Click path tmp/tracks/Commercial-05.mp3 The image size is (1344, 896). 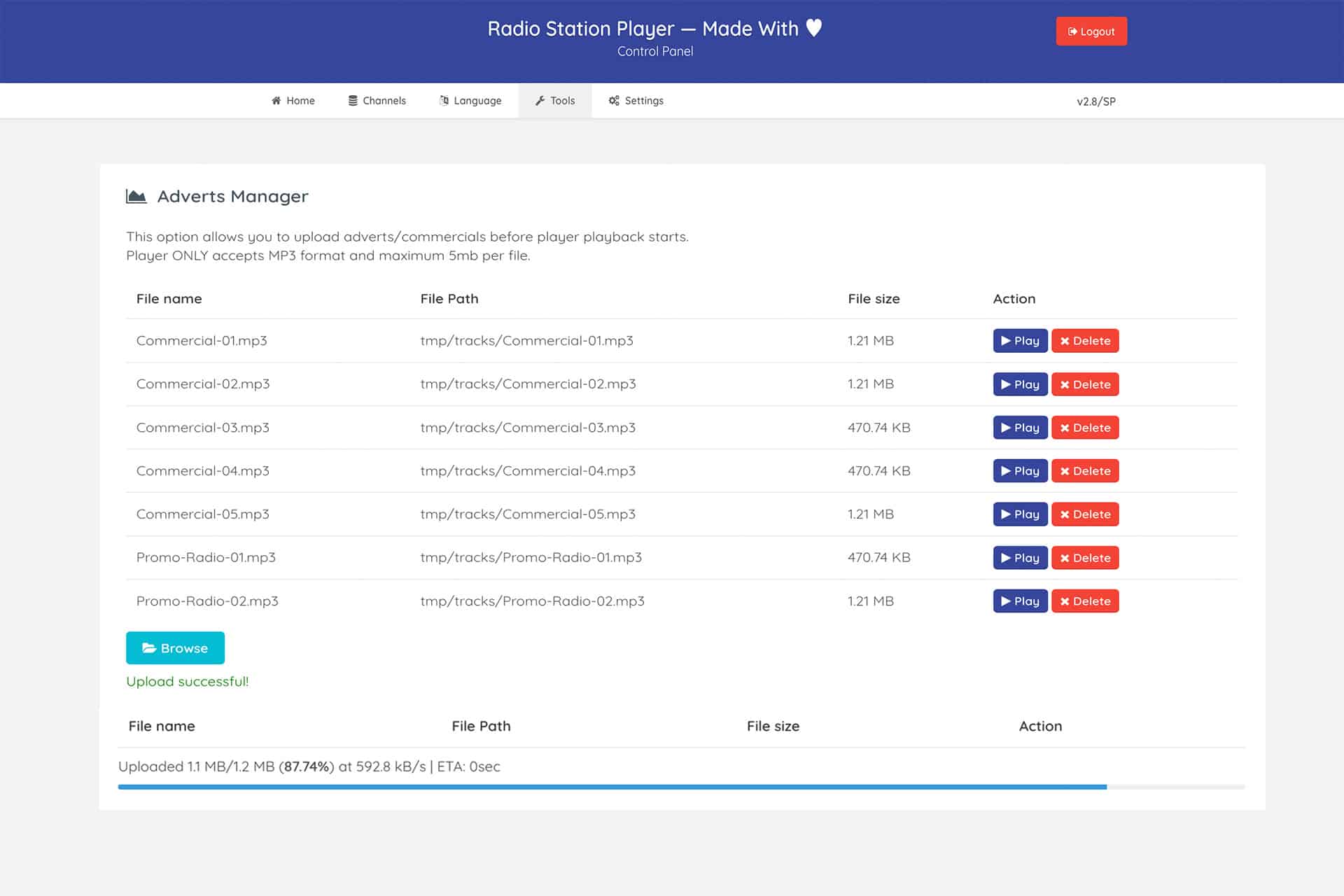click(528, 514)
